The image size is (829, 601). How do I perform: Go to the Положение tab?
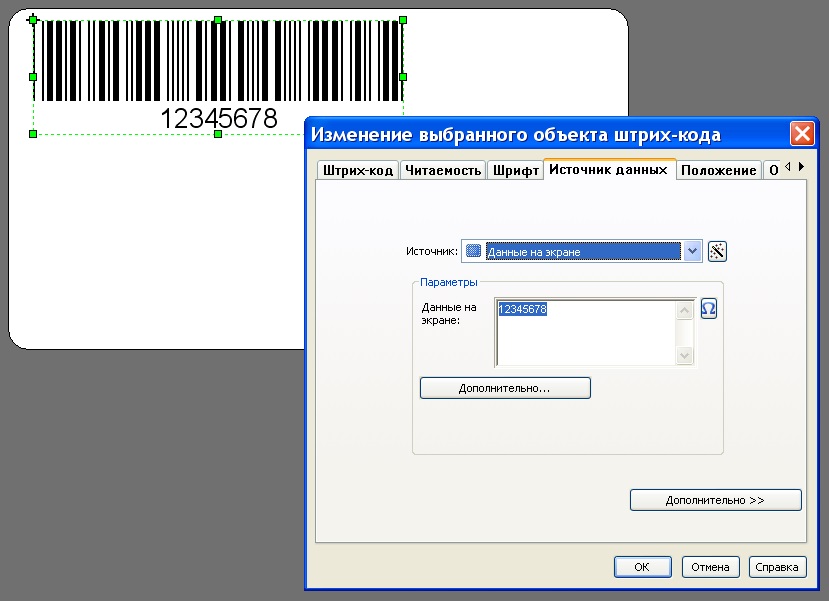719,170
